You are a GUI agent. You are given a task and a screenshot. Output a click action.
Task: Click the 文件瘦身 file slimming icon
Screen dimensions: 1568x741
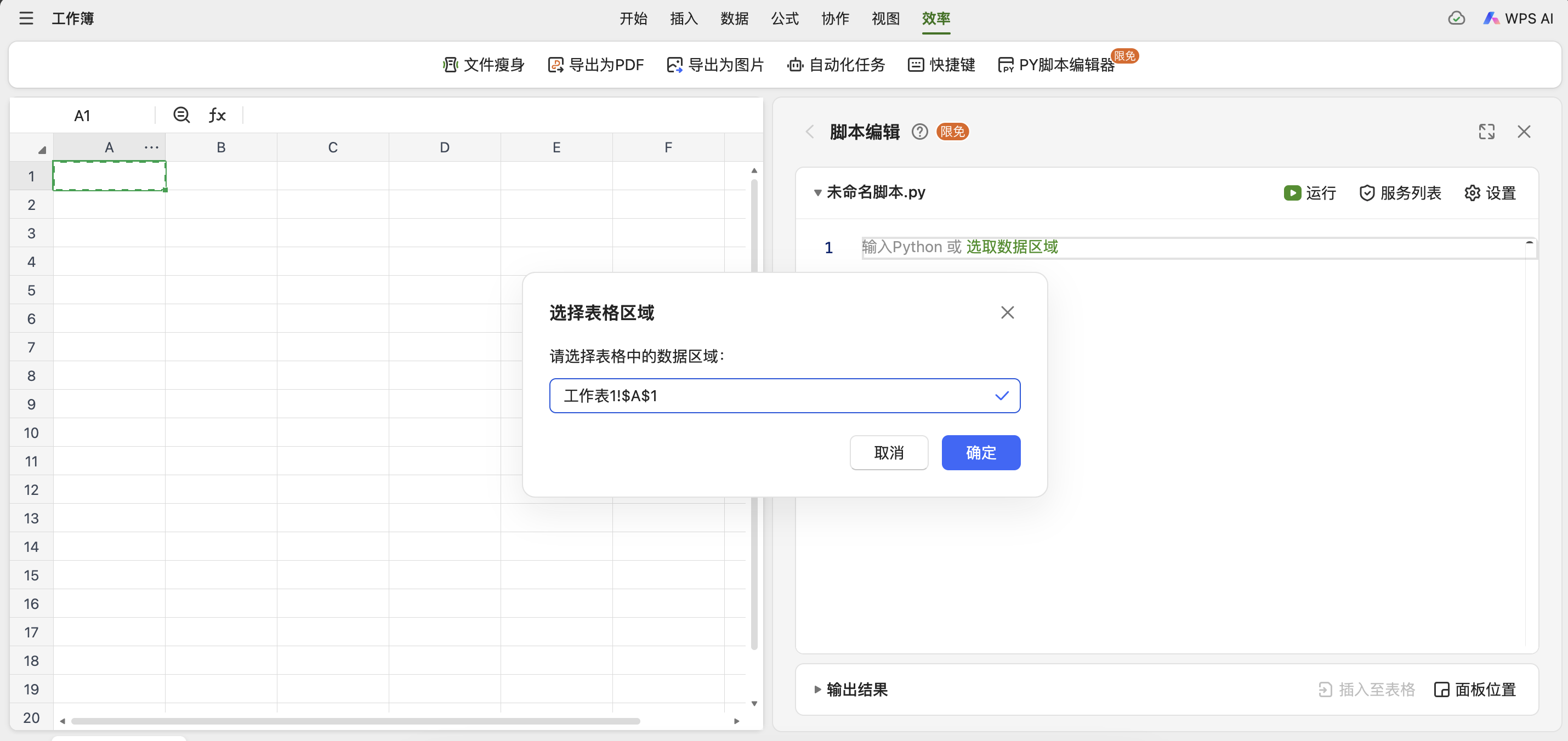[x=451, y=65]
